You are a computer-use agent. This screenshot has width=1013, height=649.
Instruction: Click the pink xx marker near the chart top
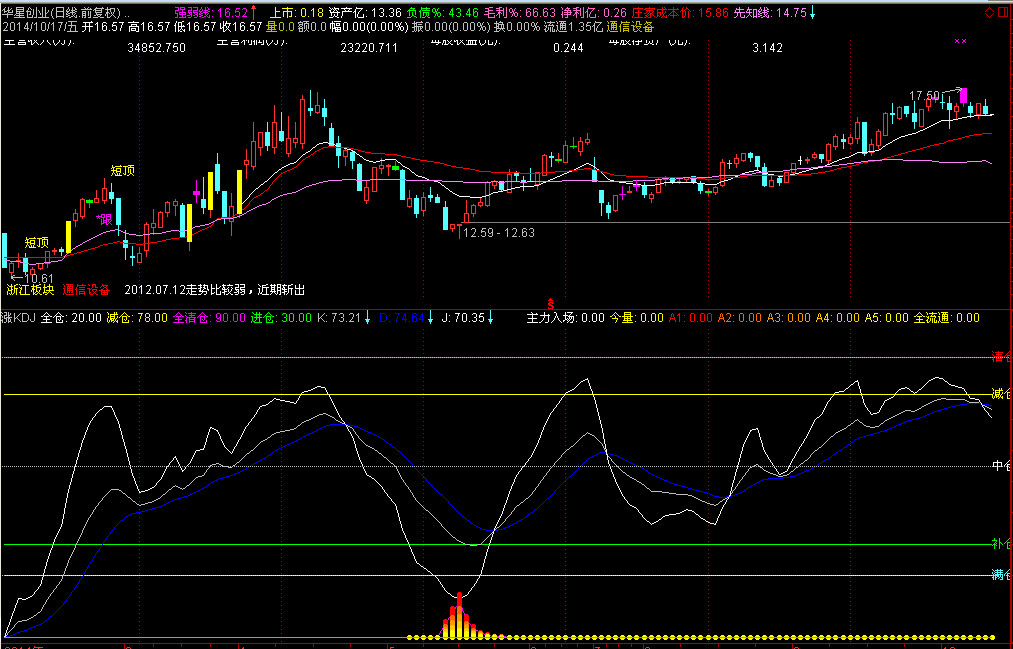pyautogui.click(x=961, y=41)
